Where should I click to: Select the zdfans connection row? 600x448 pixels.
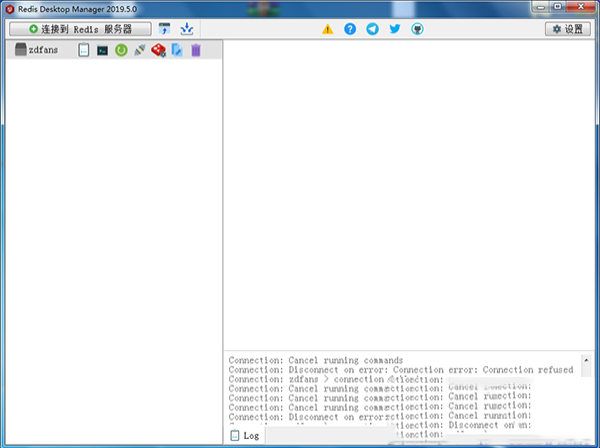pyautogui.click(x=114, y=50)
